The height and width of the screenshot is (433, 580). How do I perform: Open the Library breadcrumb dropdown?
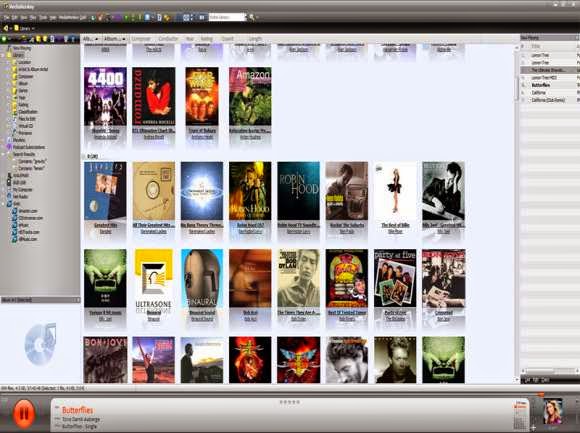[x=33, y=28]
